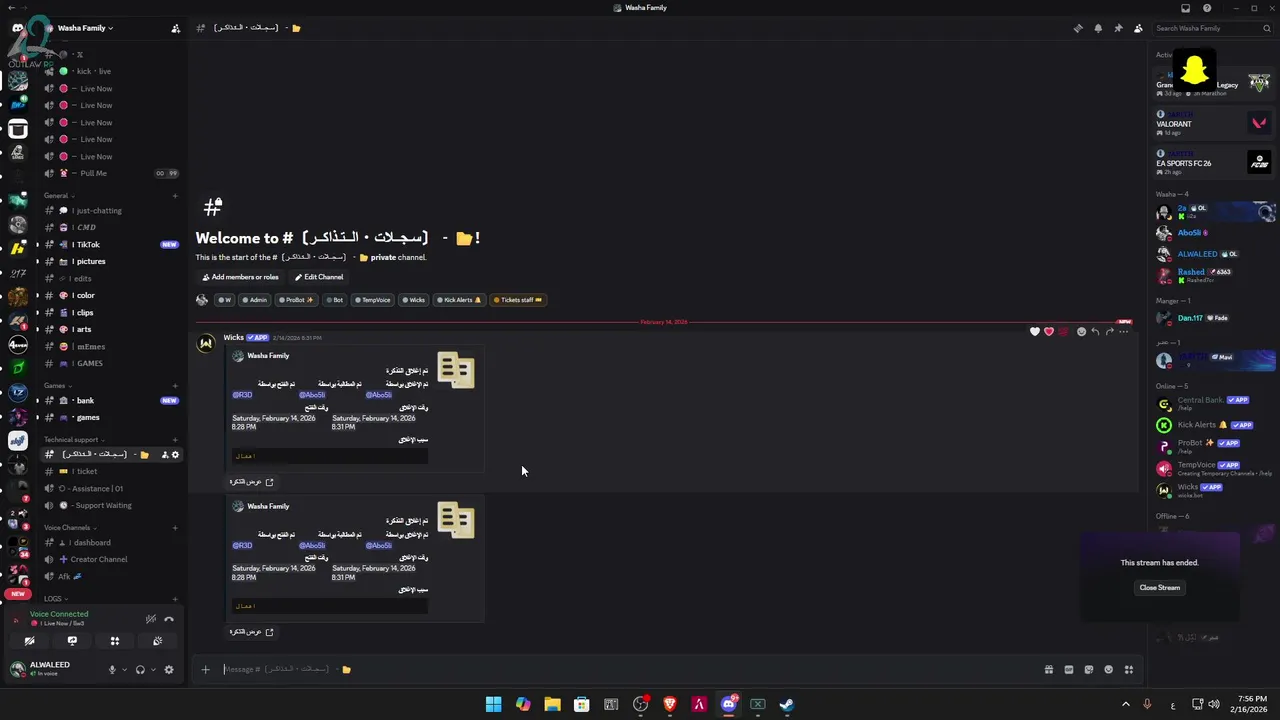Reply to the Wicks message
Image resolution: width=1280 pixels, height=720 pixels.
(1095, 331)
